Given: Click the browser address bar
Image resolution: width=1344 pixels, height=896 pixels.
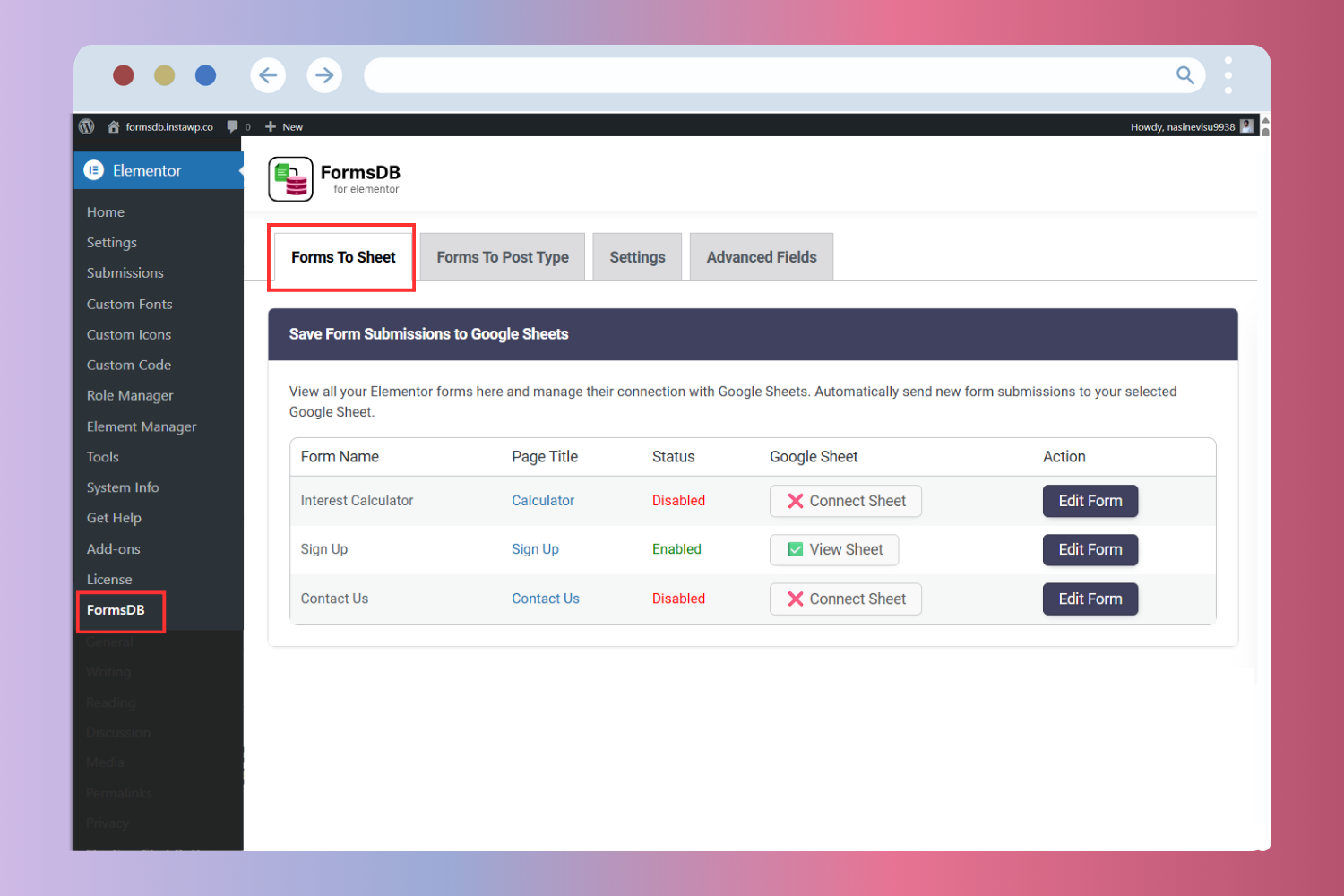Looking at the screenshot, I should click(780, 75).
